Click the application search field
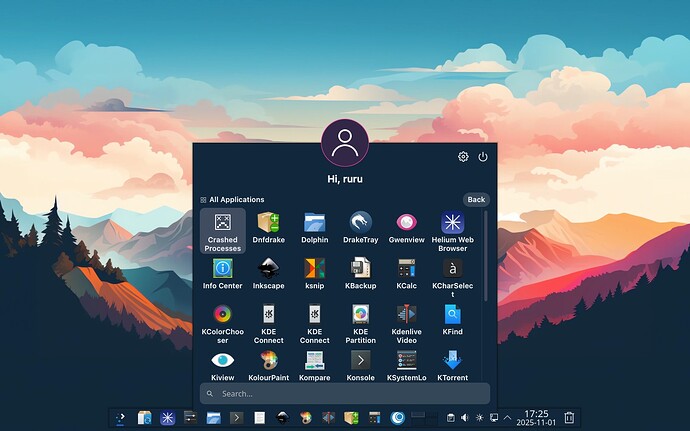 [345, 393]
